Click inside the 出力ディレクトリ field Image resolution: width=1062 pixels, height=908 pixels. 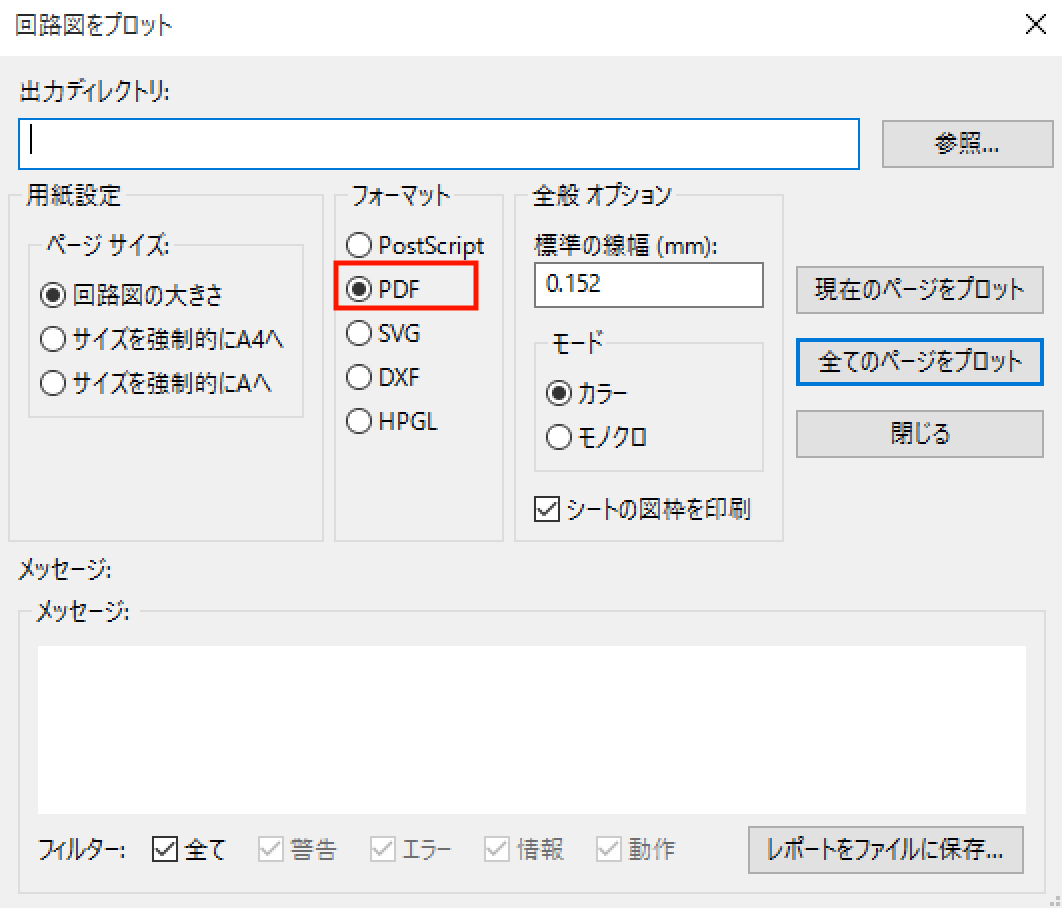440,143
